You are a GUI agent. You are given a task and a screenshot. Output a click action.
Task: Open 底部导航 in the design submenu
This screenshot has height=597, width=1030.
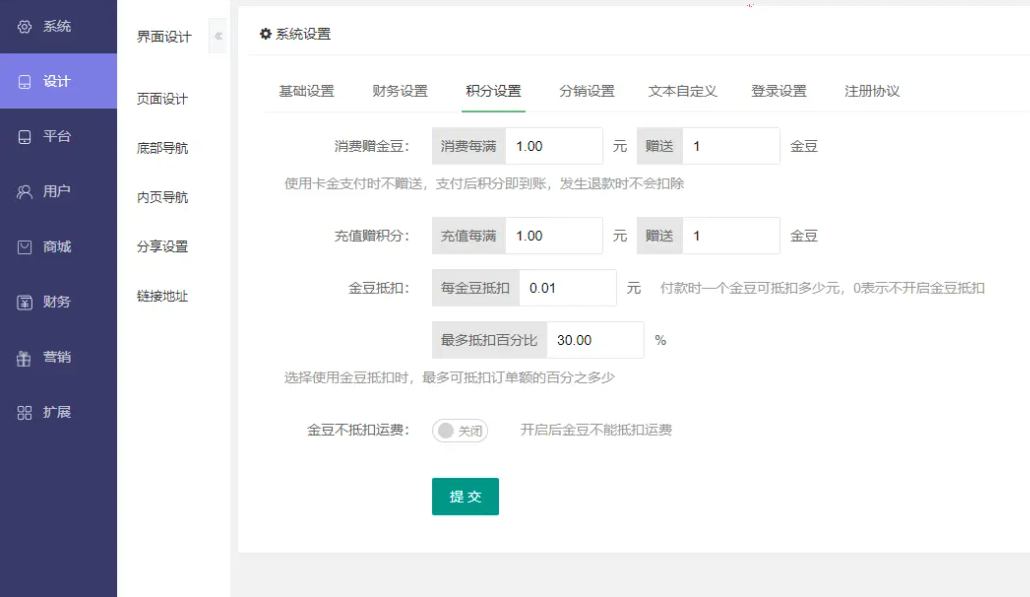[162, 148]
